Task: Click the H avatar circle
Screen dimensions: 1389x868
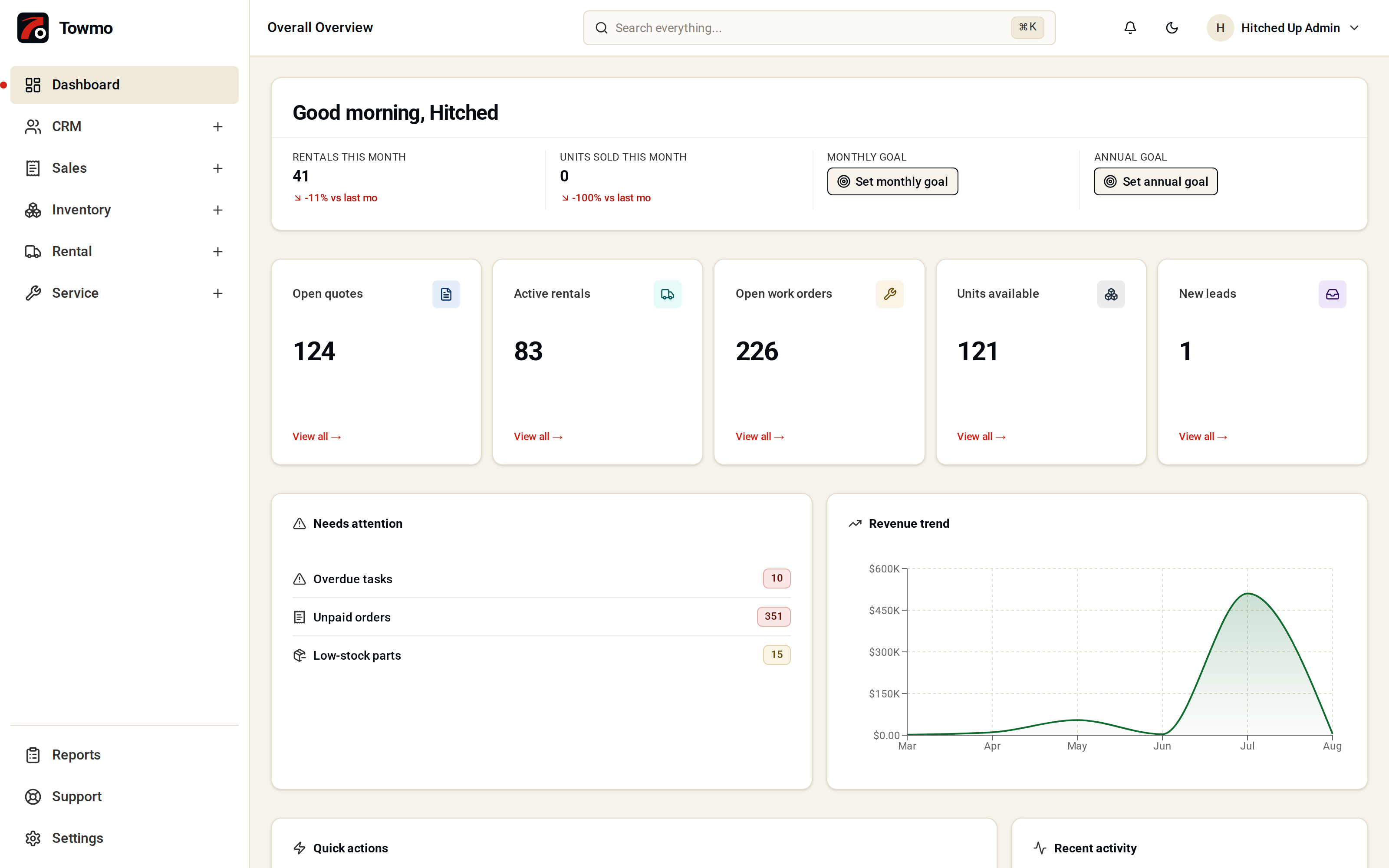Action: click(1220, 27)
